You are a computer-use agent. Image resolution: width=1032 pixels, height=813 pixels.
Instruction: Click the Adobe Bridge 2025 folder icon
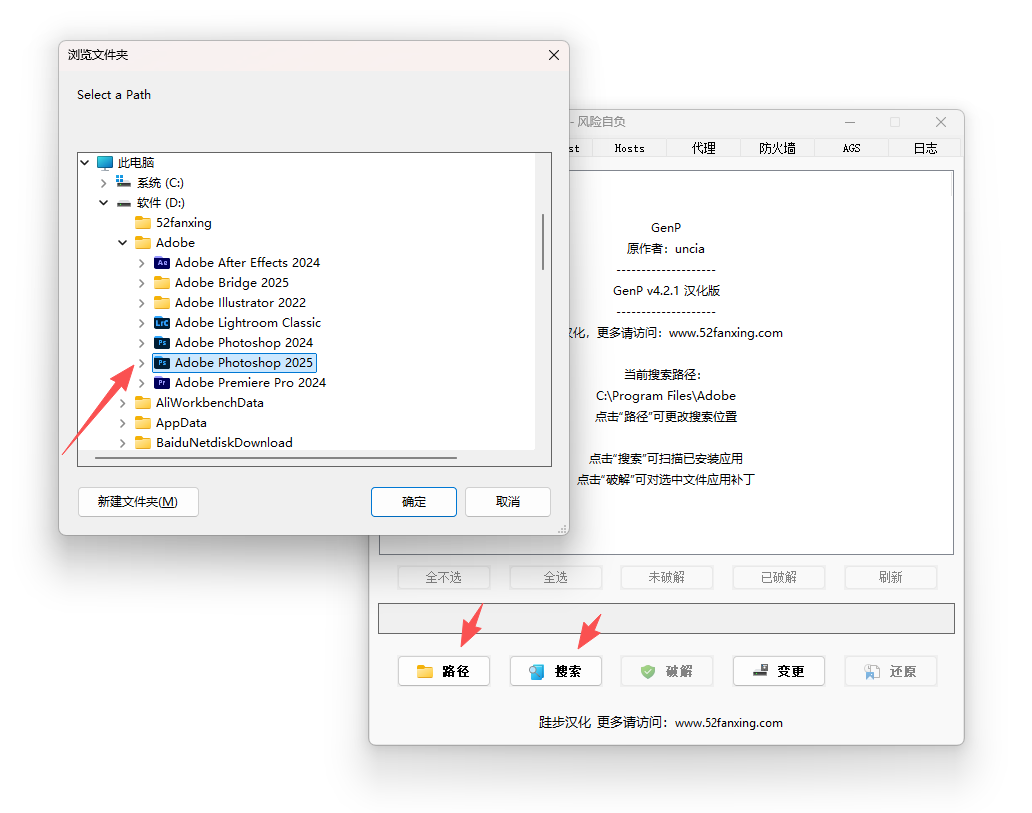pos(162,282)
